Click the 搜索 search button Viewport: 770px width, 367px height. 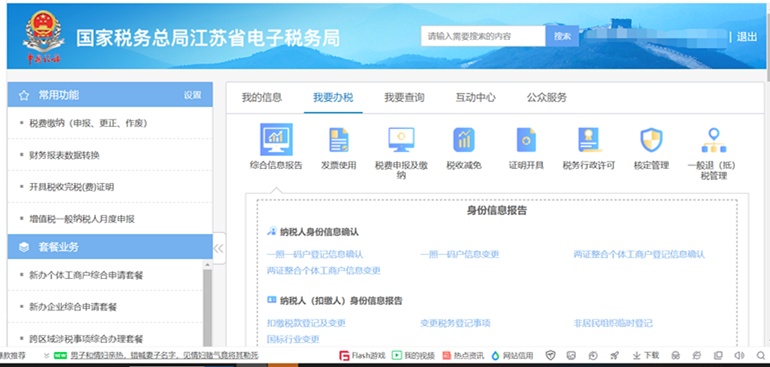pos(562,36)
